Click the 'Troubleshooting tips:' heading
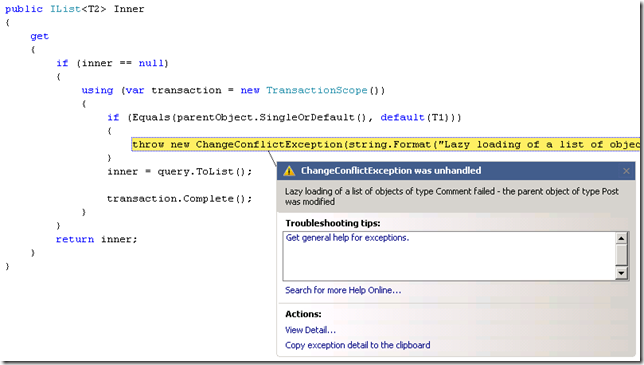Viewport: 644px width, 365px height. point(333,223)
